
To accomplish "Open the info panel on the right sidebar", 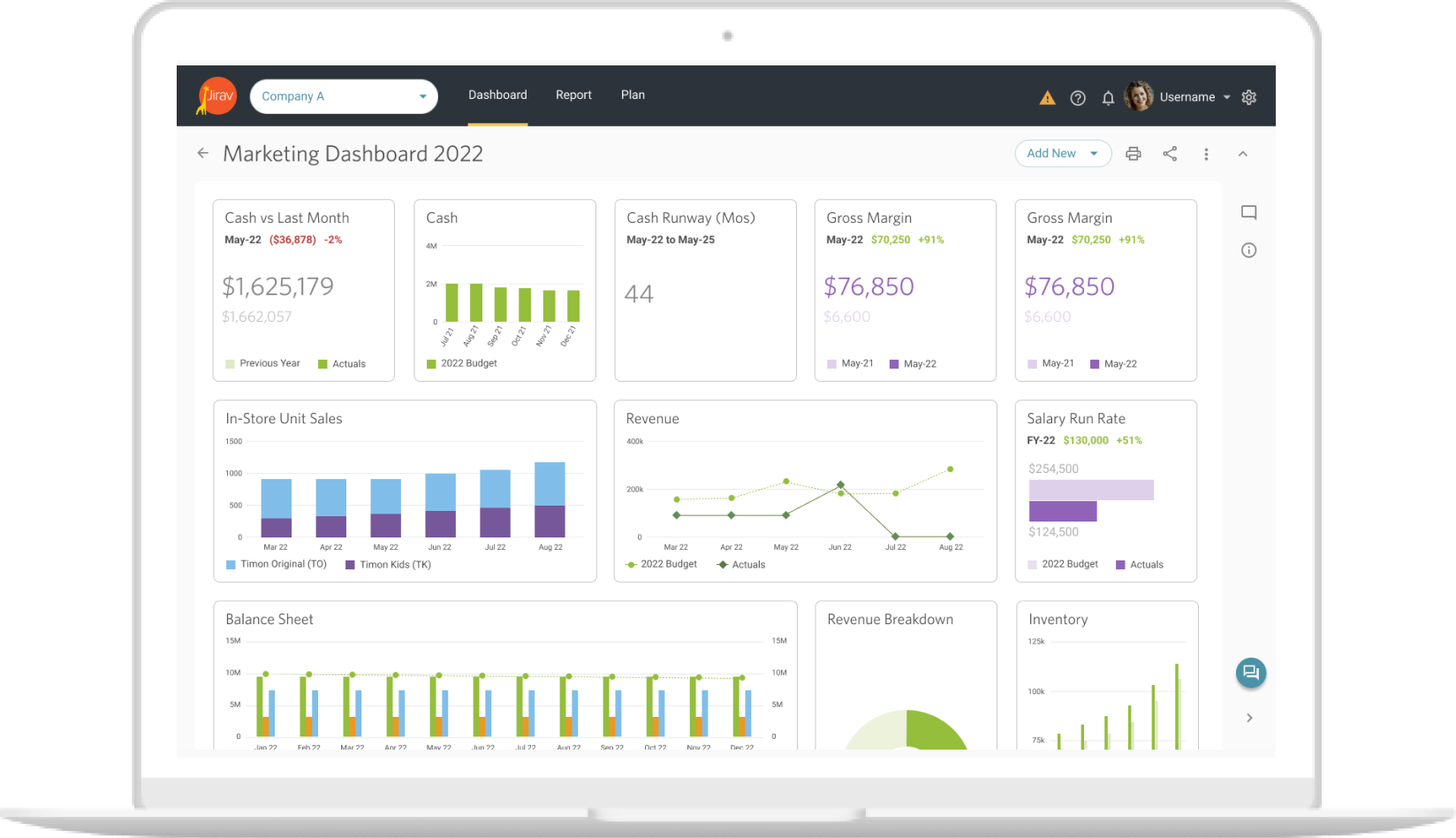I will (1248, 250).
